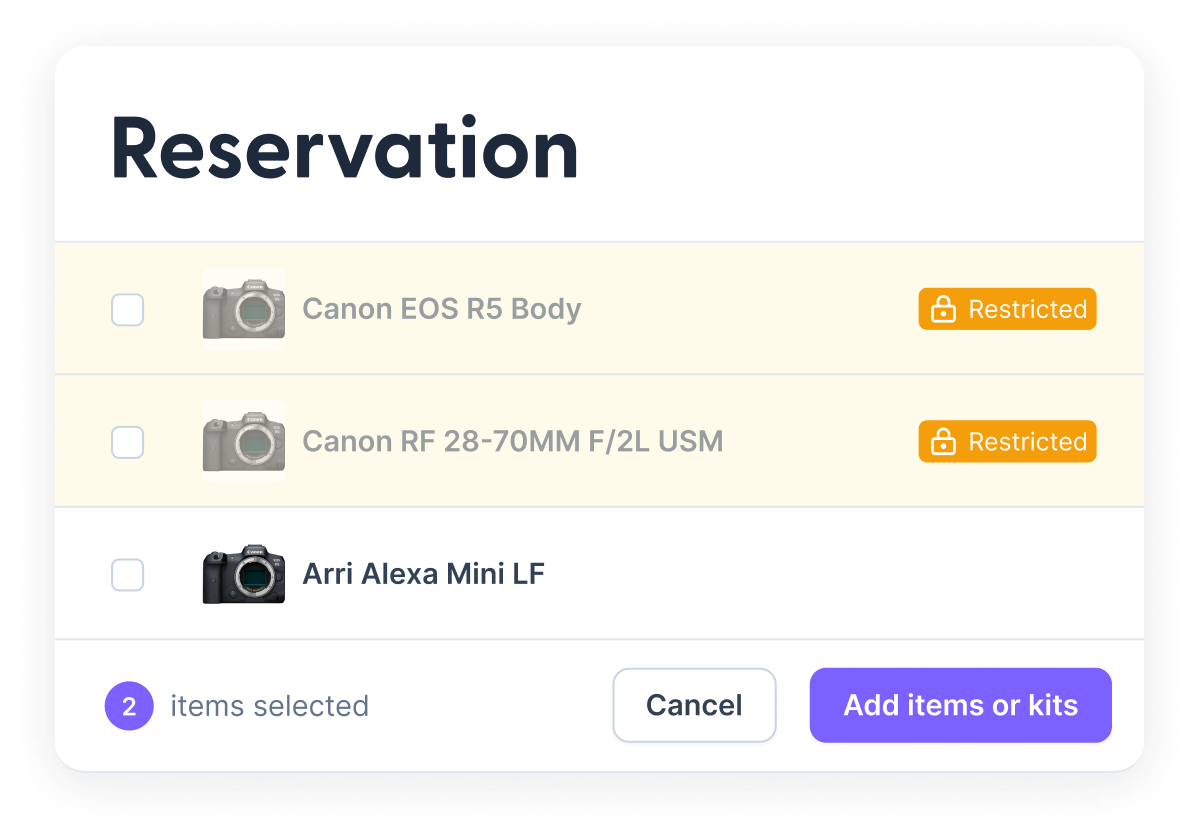The image size is (1199, 837).
Task: Click the Canon EOS R5 Body camera thumbnail
Action: click(x=244, y=309)
